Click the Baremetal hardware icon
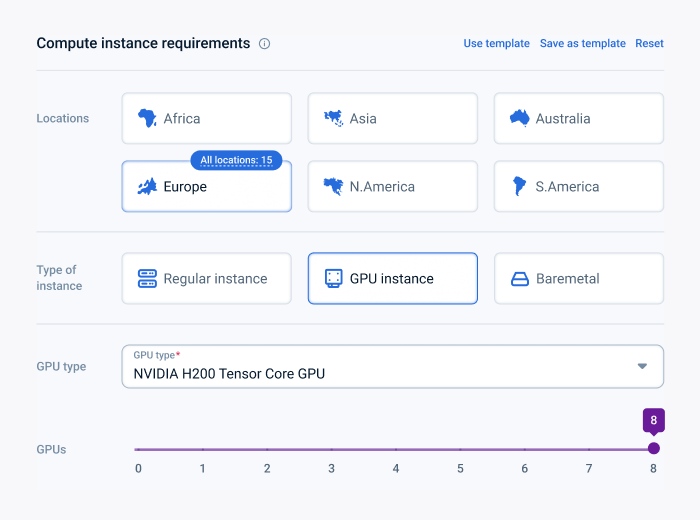Viewport: 700px width, 520px height. pos(519,279)
